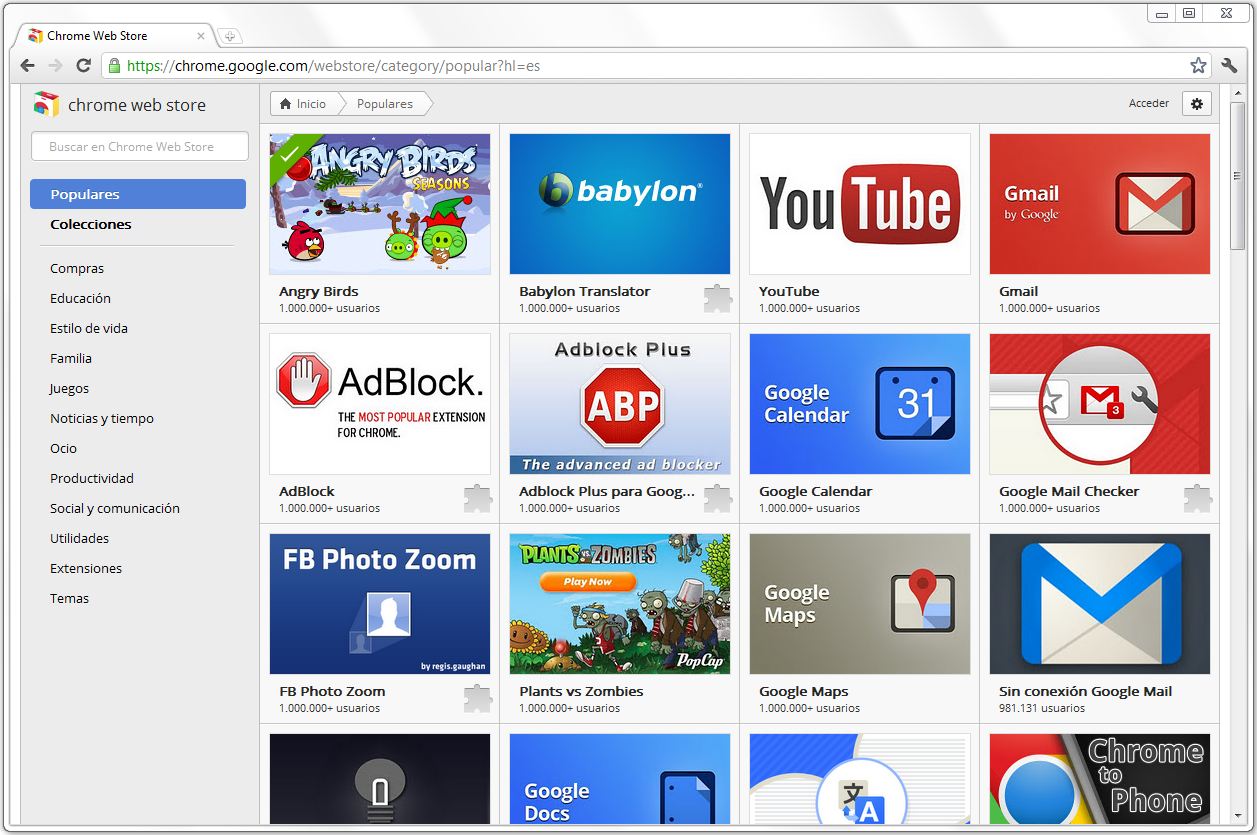Select the Populares sidebar item
This screenshot has width=1257, height=835.
[138, 194]
